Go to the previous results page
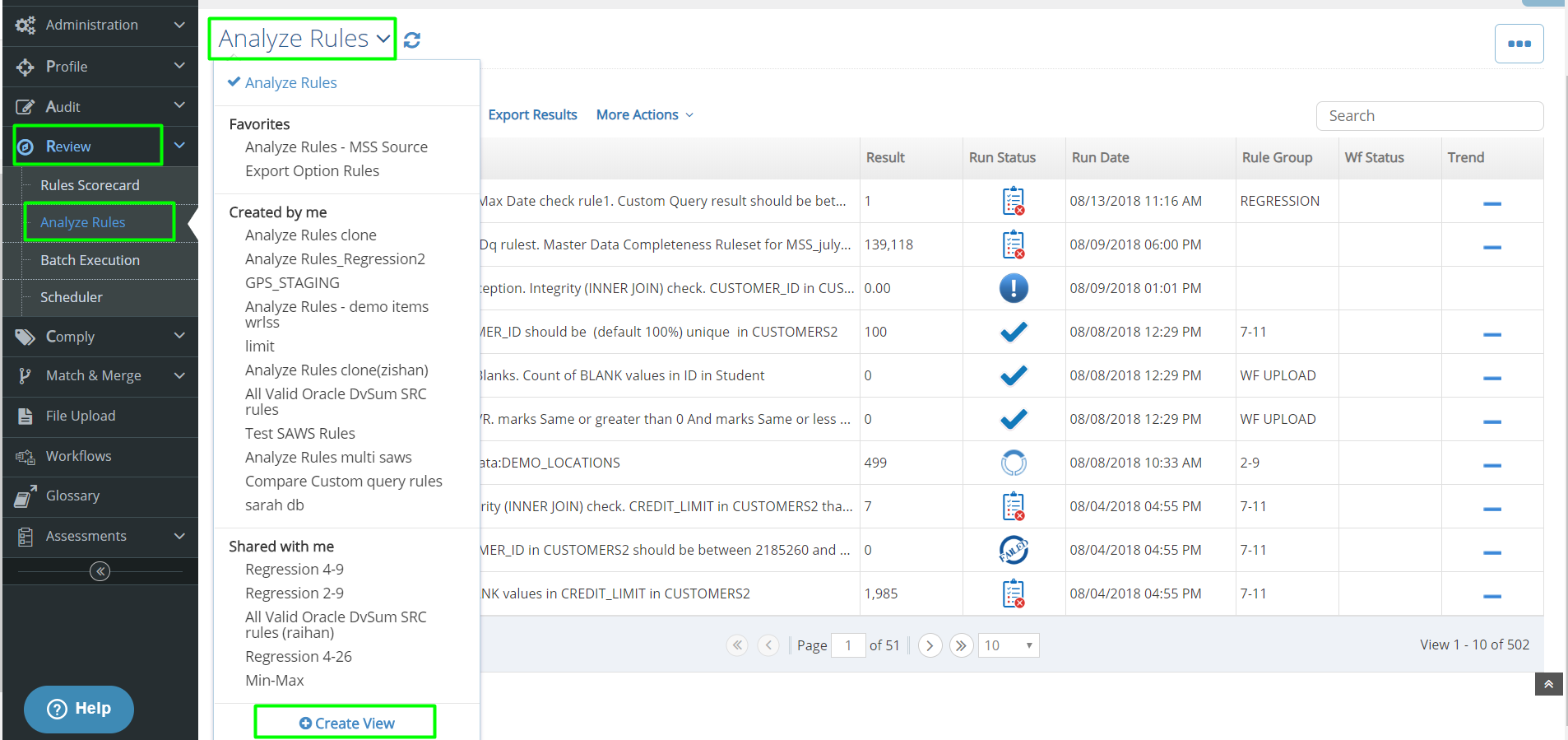Screen dimensions: 1568x740 768,645
